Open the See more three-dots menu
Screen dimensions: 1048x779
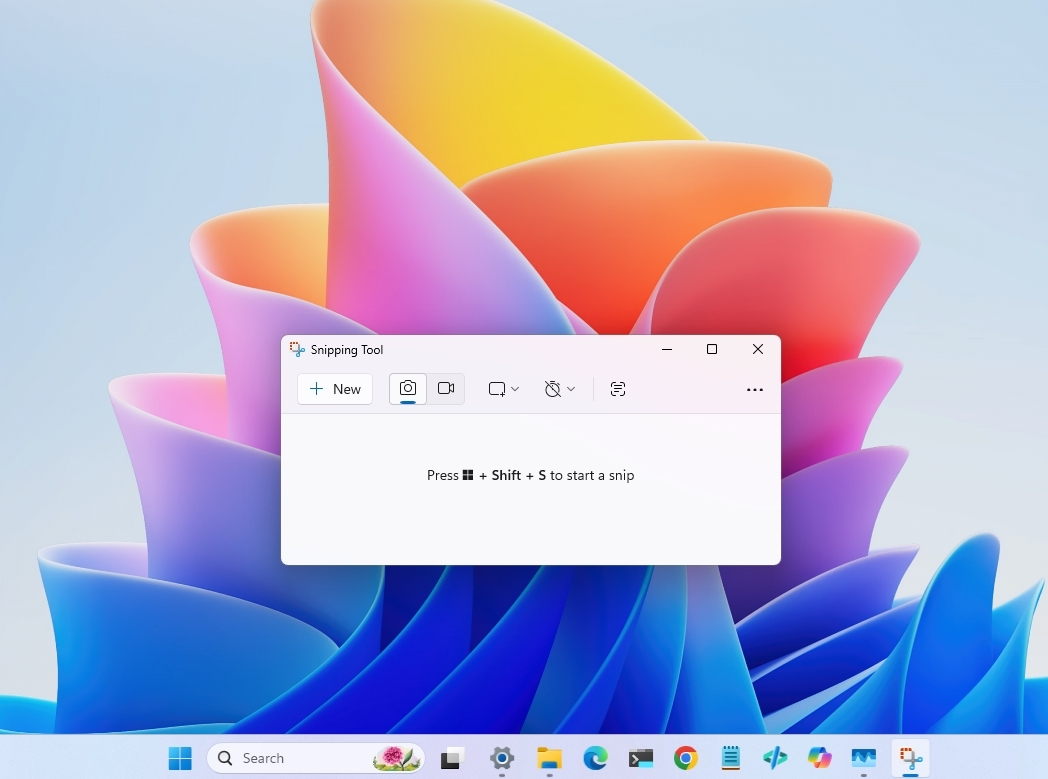coord(755,390)
